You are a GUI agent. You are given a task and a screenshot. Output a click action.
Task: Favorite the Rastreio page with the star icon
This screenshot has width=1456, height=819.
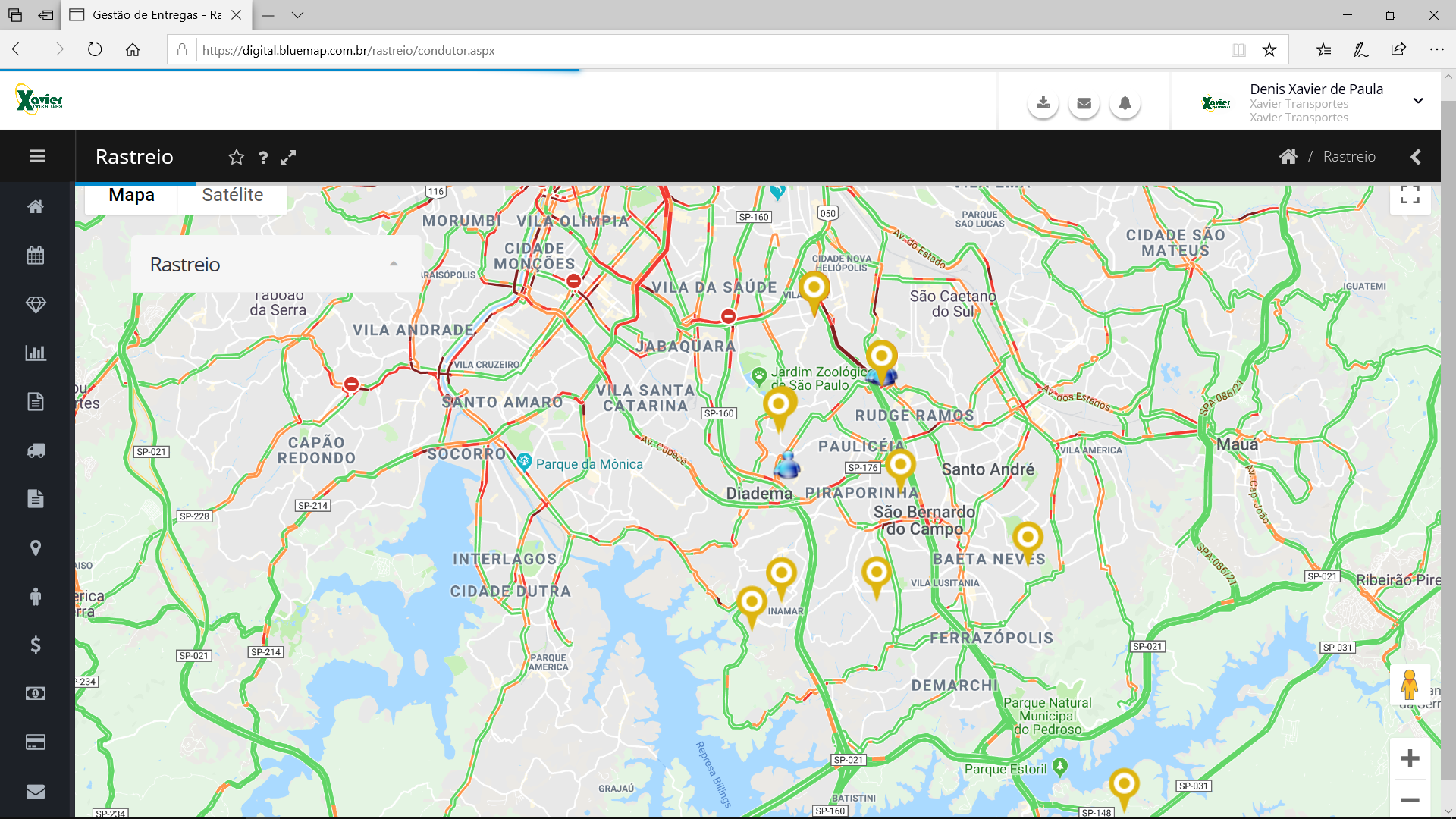tap(237, 157)
